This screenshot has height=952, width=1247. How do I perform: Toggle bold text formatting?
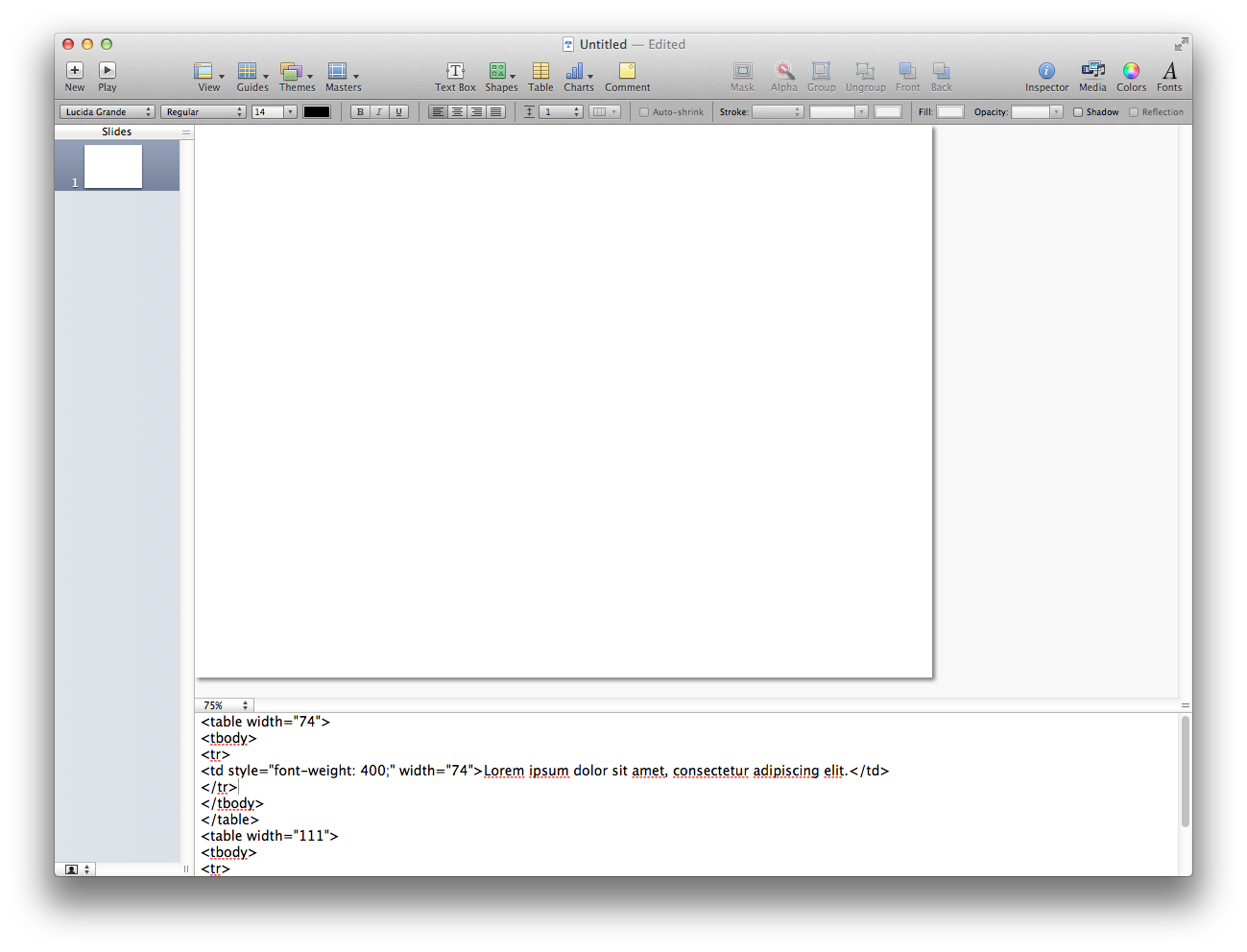[x=360, y=112]
